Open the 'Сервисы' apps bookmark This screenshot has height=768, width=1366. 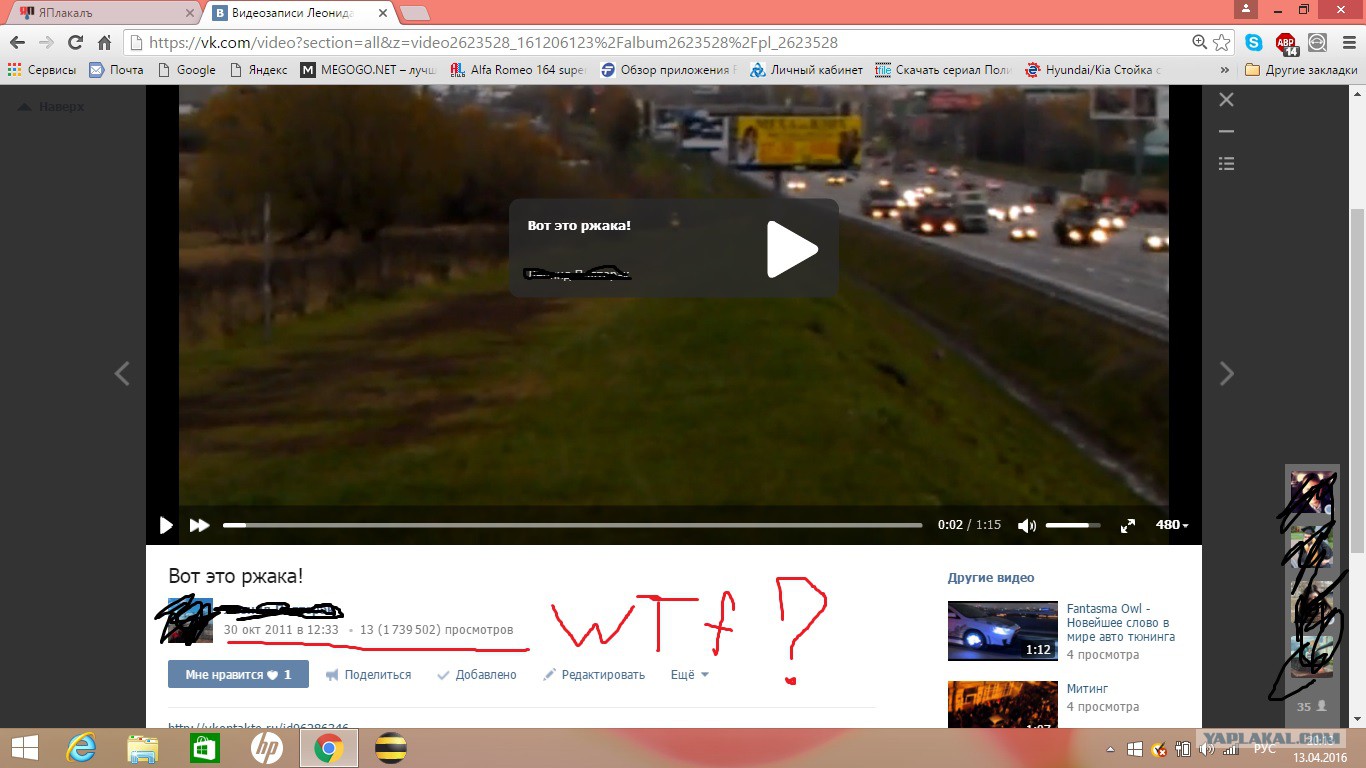click(42, 70)
